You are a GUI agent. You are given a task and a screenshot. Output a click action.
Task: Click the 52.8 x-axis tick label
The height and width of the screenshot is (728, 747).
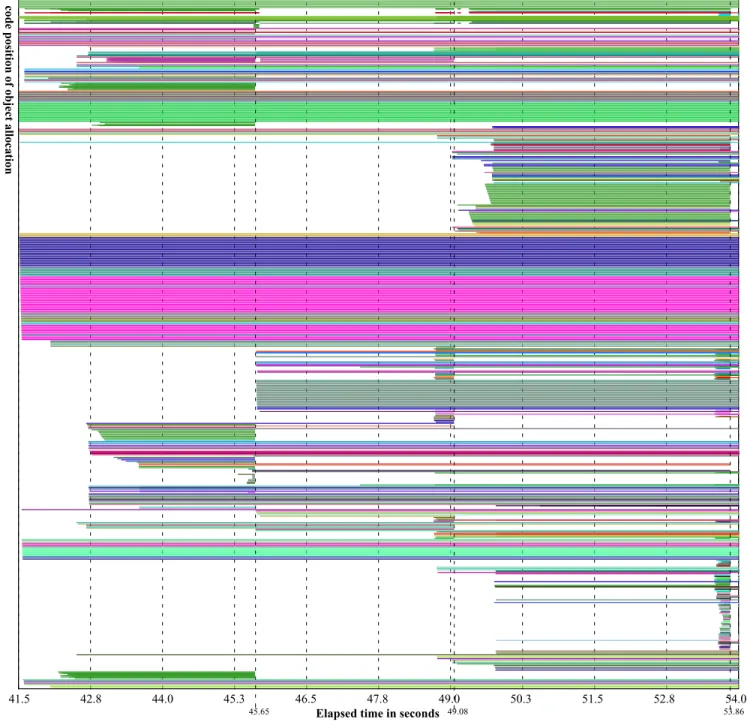(x=665, y=699)
